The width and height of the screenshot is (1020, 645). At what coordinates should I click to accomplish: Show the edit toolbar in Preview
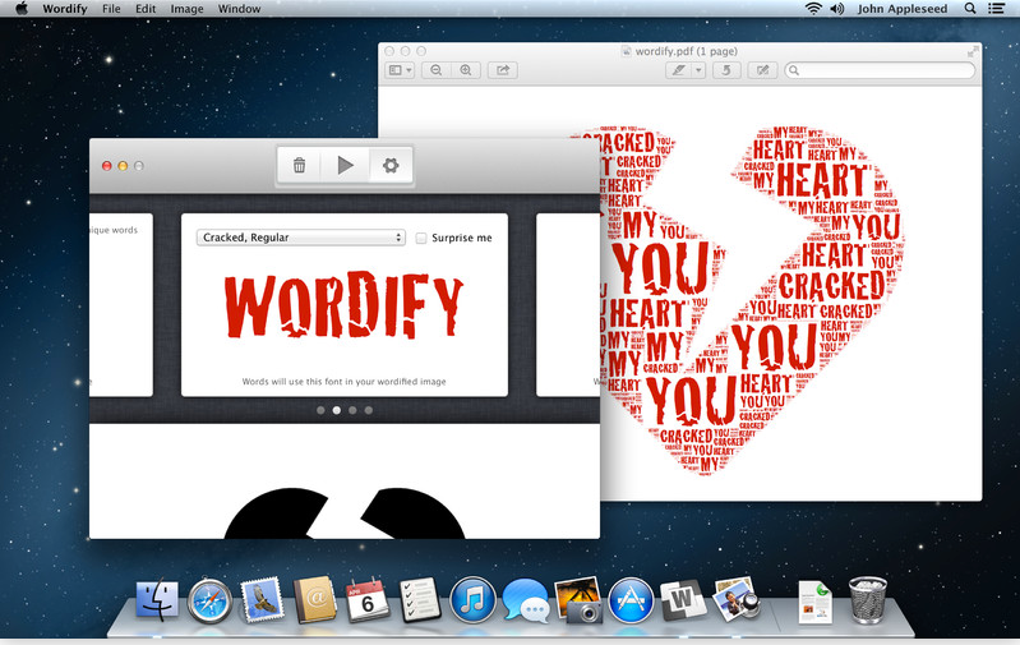pyautogui.click(x=762, y=70)
